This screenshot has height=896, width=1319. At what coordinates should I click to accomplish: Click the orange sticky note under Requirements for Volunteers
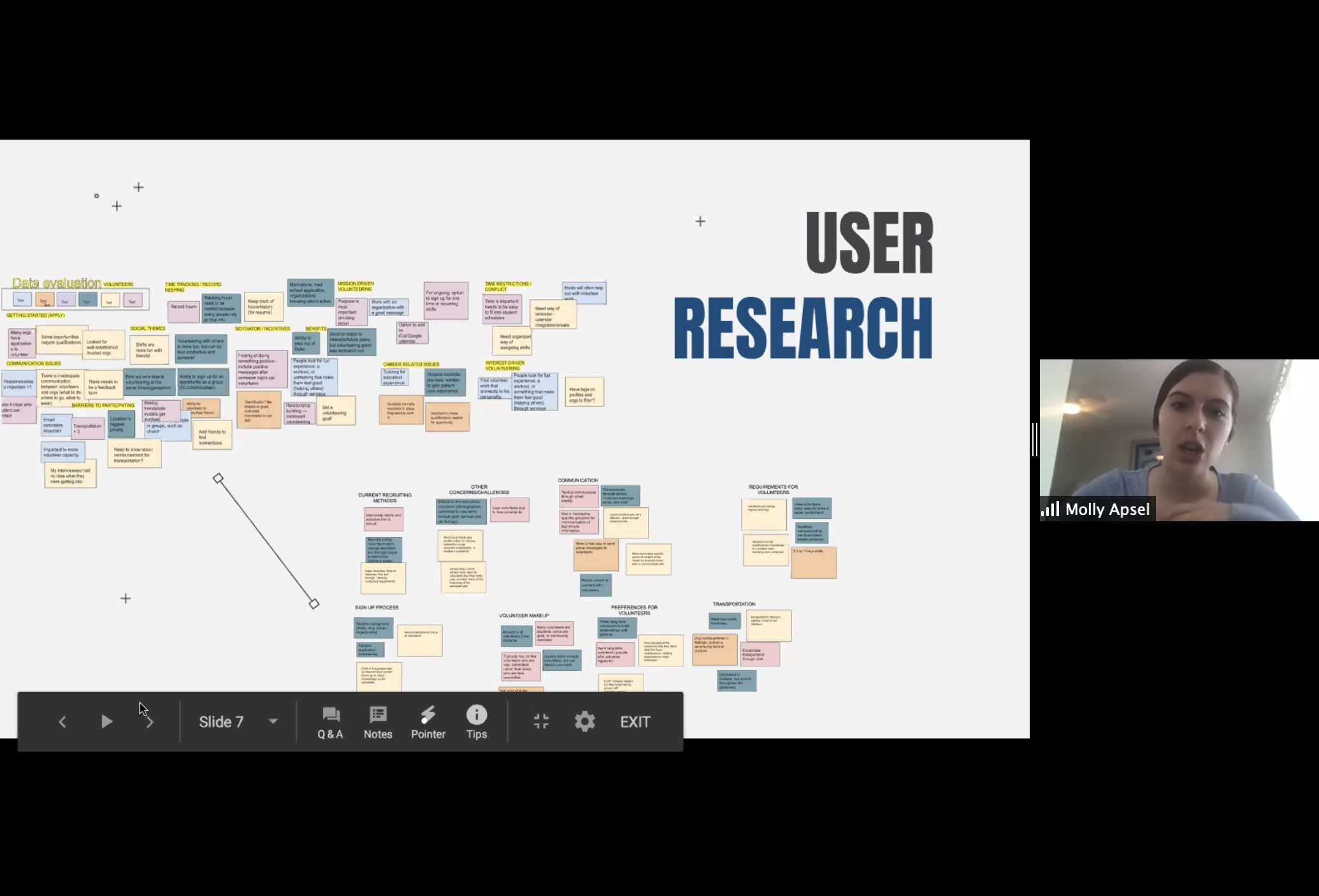(x=813, y=563)
